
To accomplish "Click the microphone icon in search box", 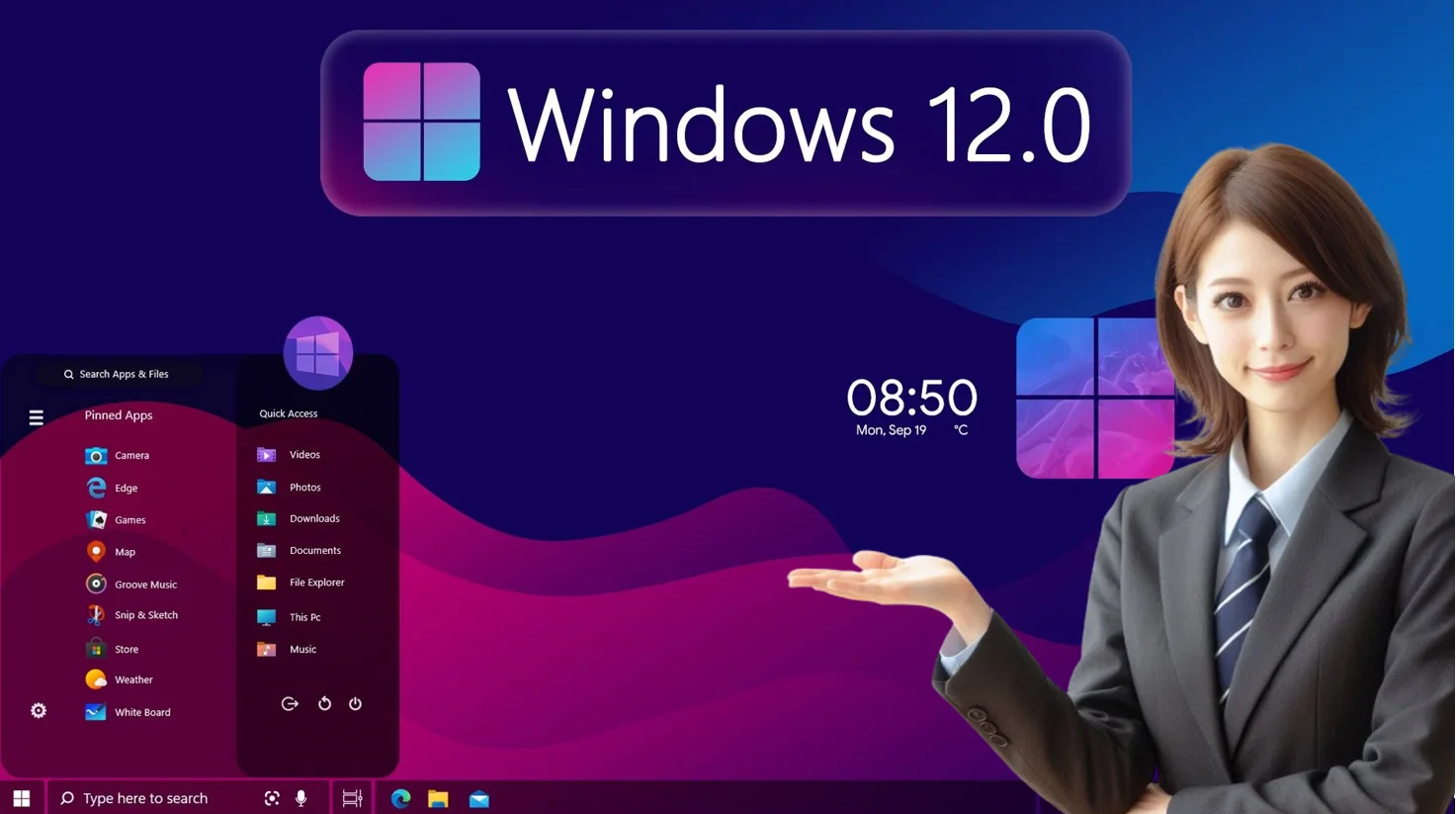I will pyautogui.click(x=301, y=798).
